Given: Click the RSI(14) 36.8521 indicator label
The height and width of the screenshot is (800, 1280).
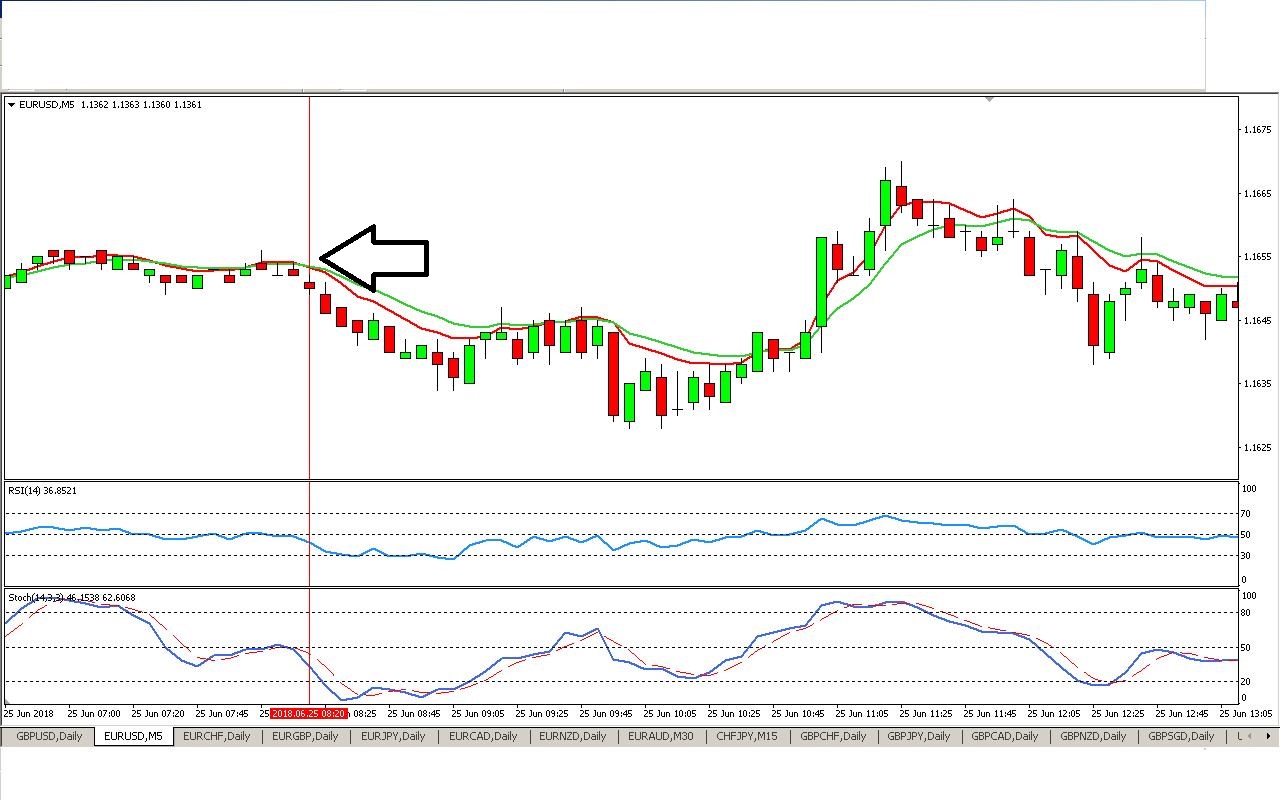Looking at the screenshot, I should pos(42,490).
